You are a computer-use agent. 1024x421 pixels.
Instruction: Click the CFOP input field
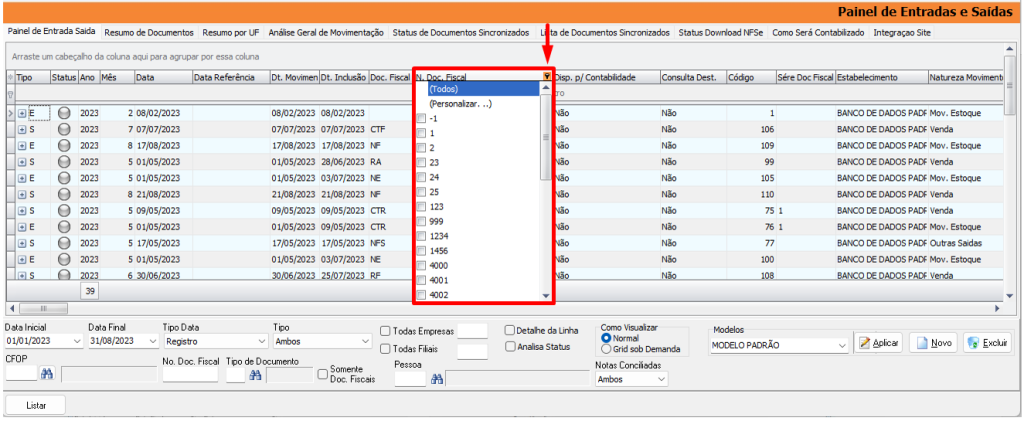pos(22,374)
